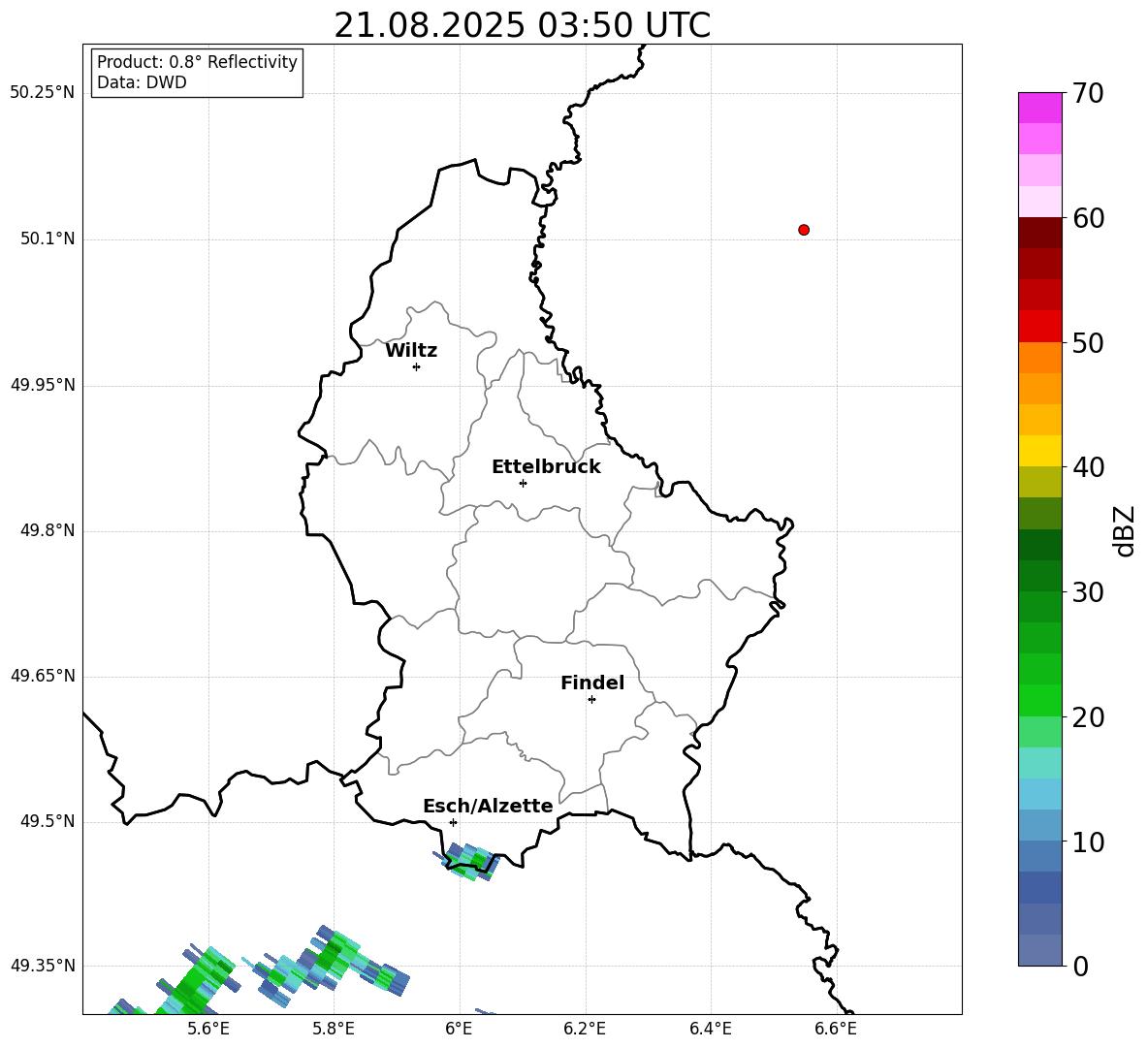1148x1048 pixels.
Task: Click the 6.2°E longitude label
Action: tap(585, 1030)
